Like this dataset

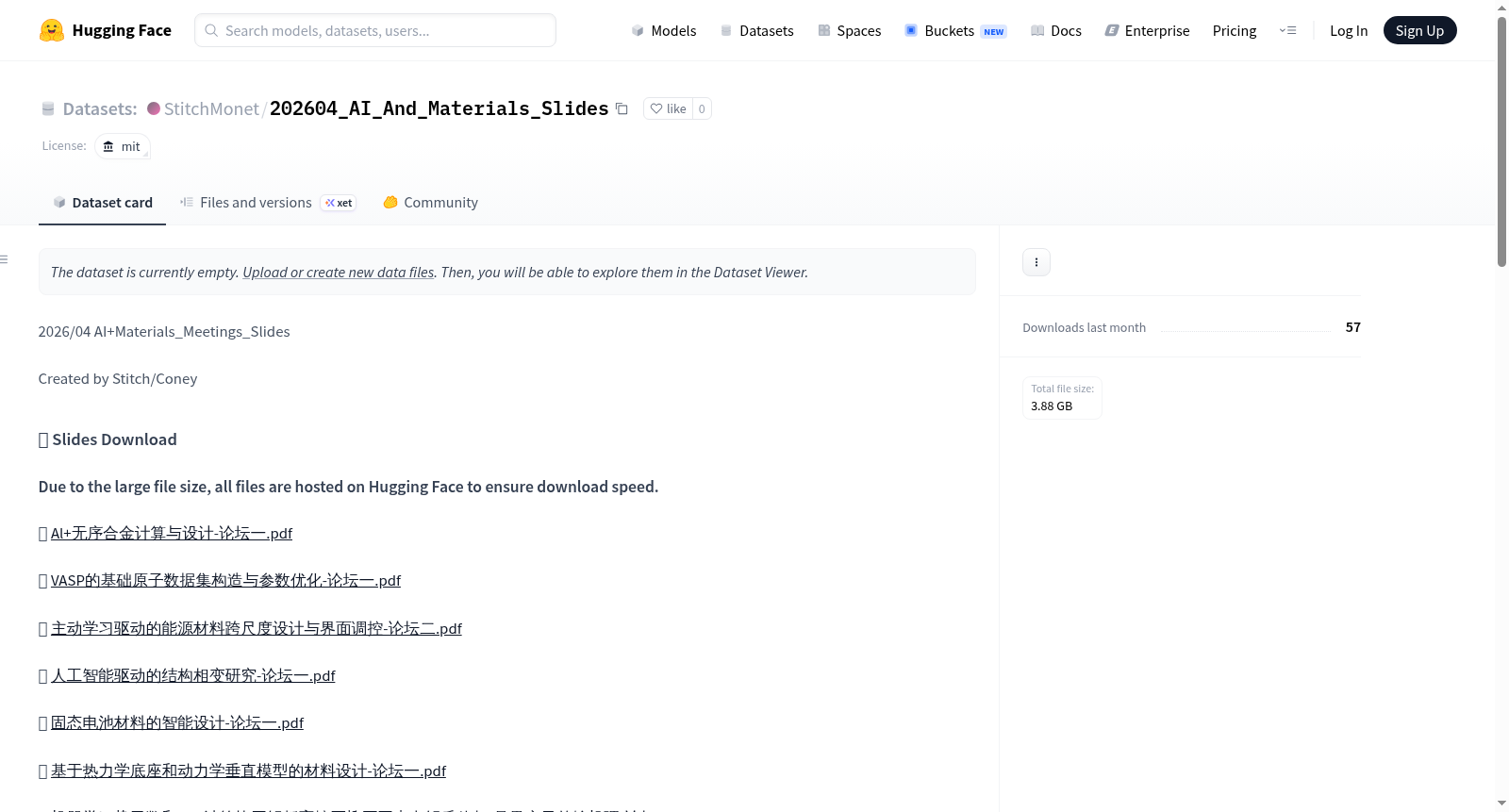tap(668, 108)
